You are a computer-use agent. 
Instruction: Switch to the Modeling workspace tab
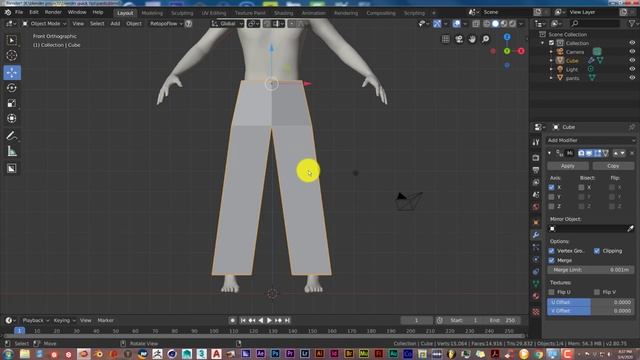pyautogui.click(x=152, y=13)
